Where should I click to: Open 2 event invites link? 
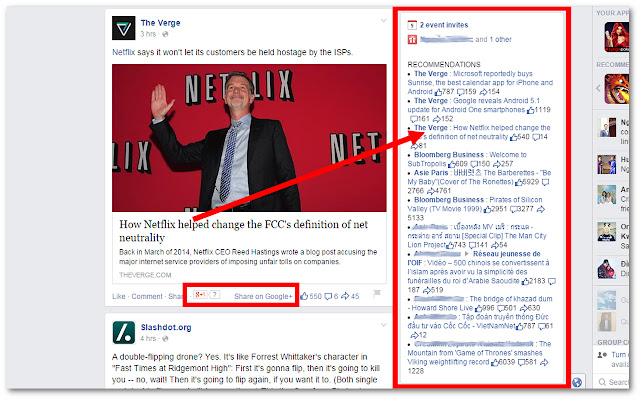pyautogui.click(x=444, y=25)
